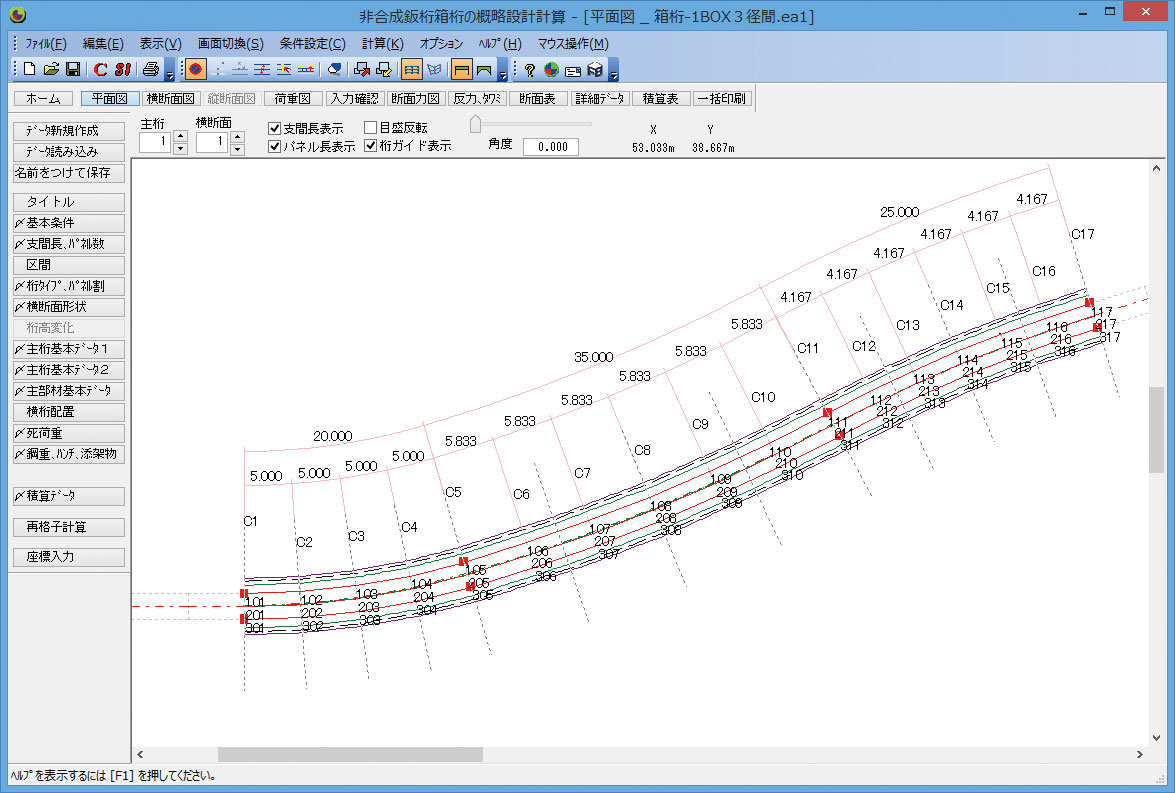Click the floppy disk save icon
1175x793 pixels.
73,70
